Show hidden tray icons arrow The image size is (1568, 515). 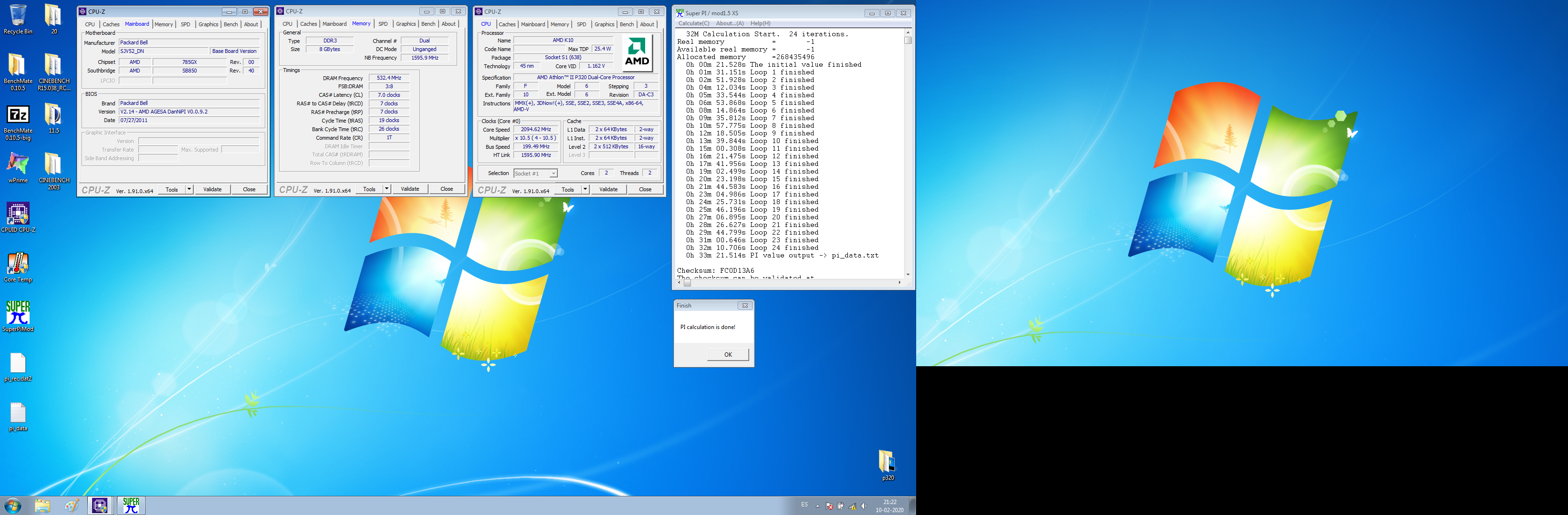817,506
